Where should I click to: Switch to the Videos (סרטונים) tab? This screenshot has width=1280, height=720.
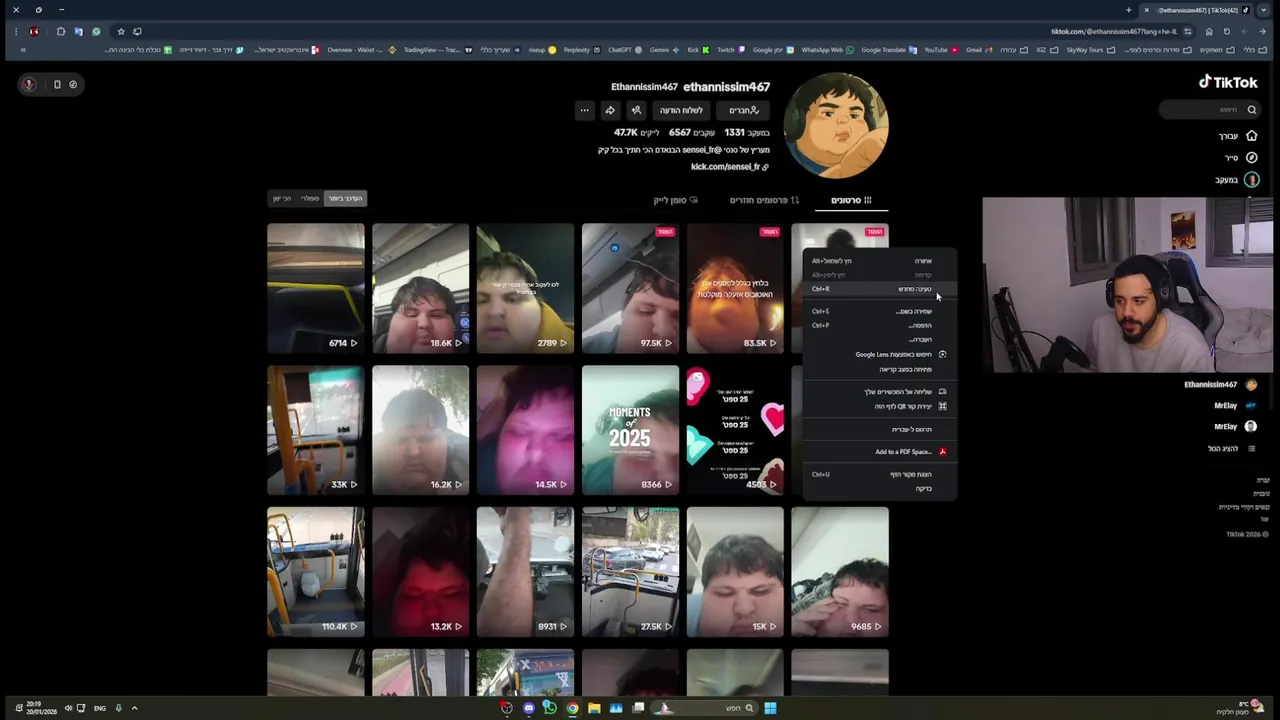(x=851, y=200)
